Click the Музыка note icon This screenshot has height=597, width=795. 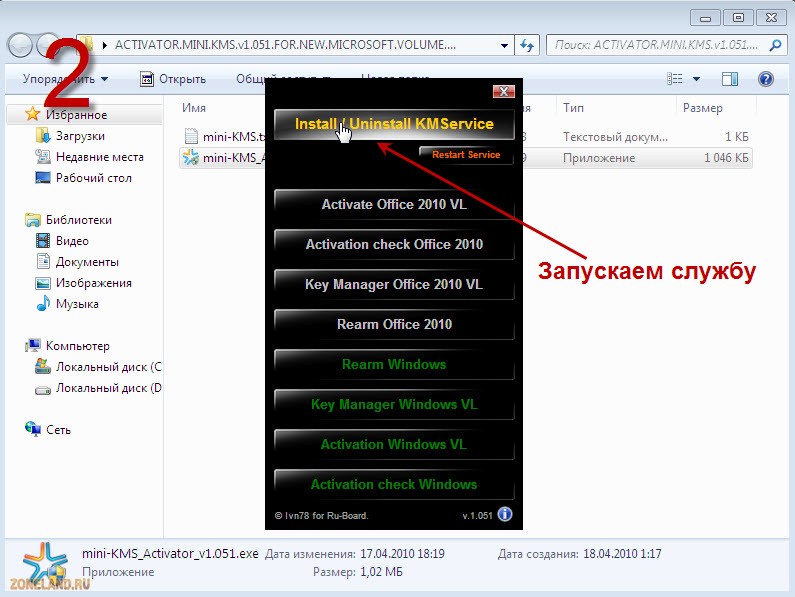(x=43, y=303)
